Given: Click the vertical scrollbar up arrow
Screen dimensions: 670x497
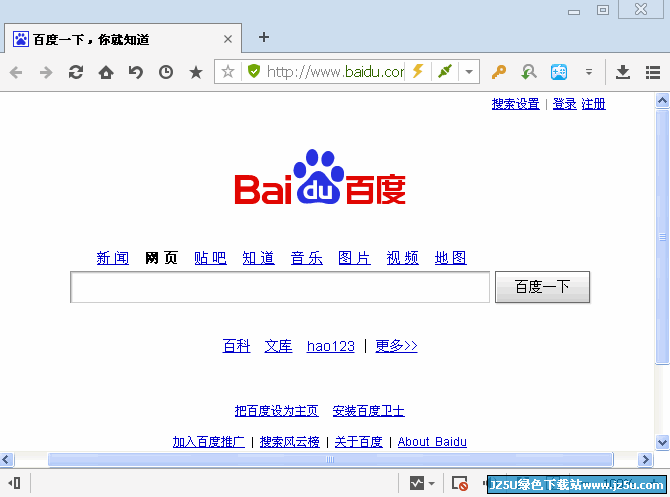Looking at the screenshot, I should click(x=662, y=101).
